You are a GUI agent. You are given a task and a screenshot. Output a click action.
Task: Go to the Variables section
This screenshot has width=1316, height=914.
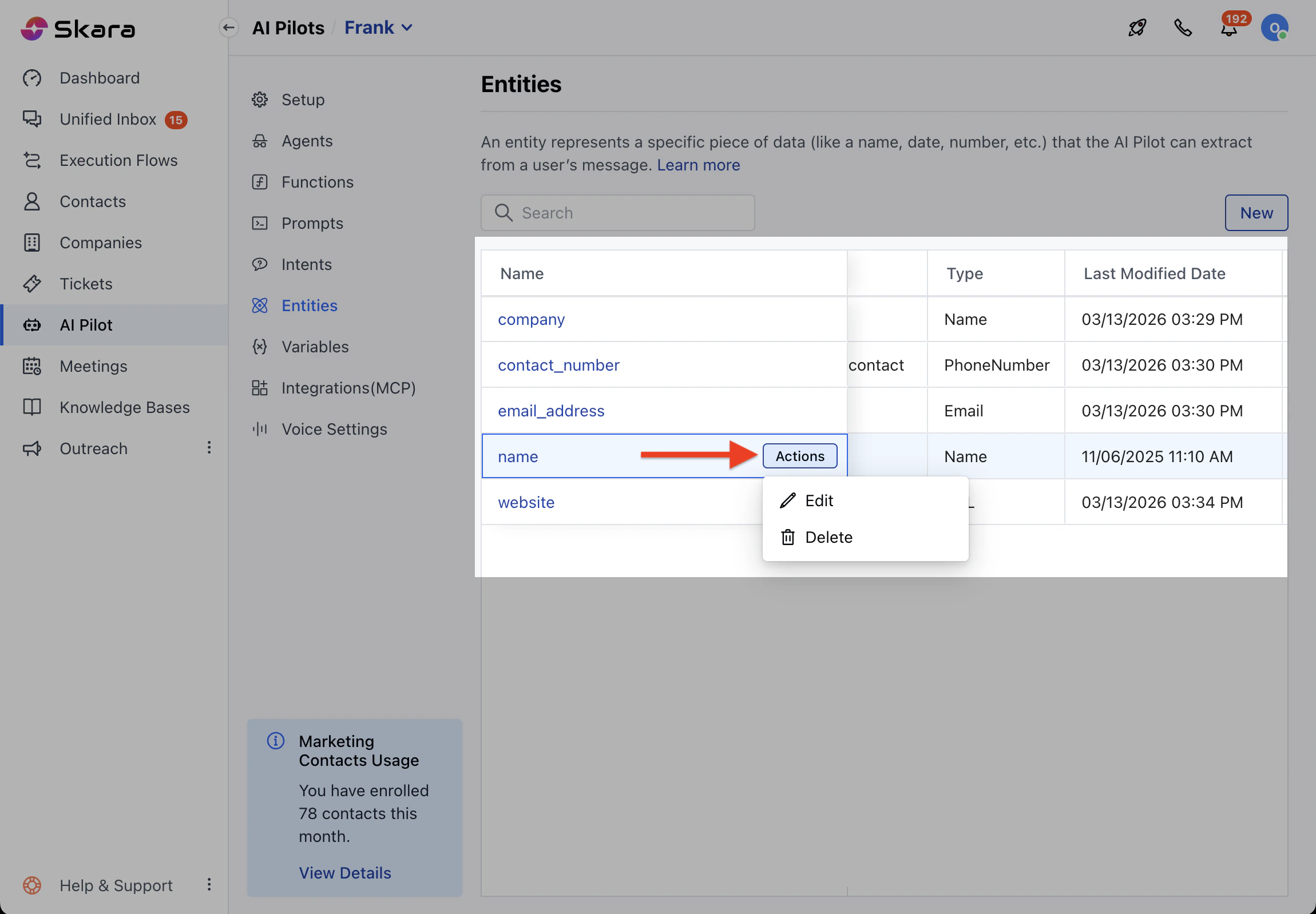pos(315,347)
